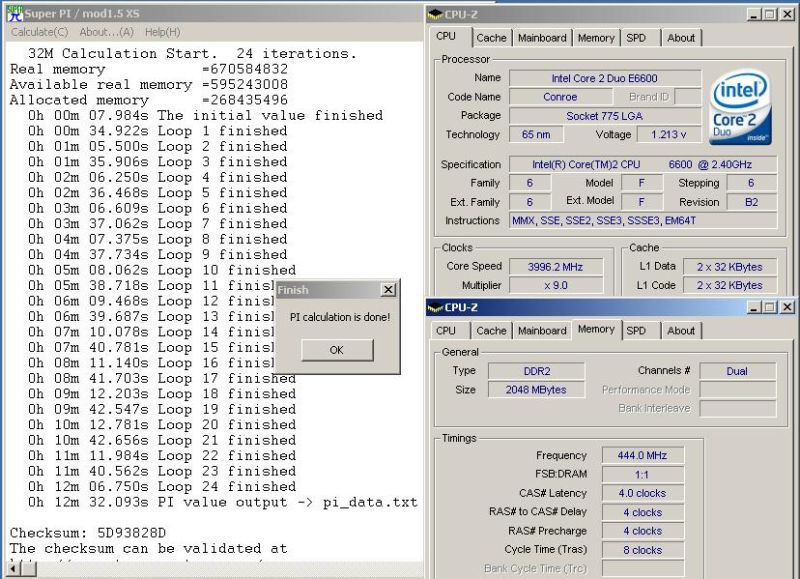Image resolution: width=800 pixels, height=579 pixels.
Task: Select the CPU tab in top CPU-Z window
Action: click(x=445, y=36)
